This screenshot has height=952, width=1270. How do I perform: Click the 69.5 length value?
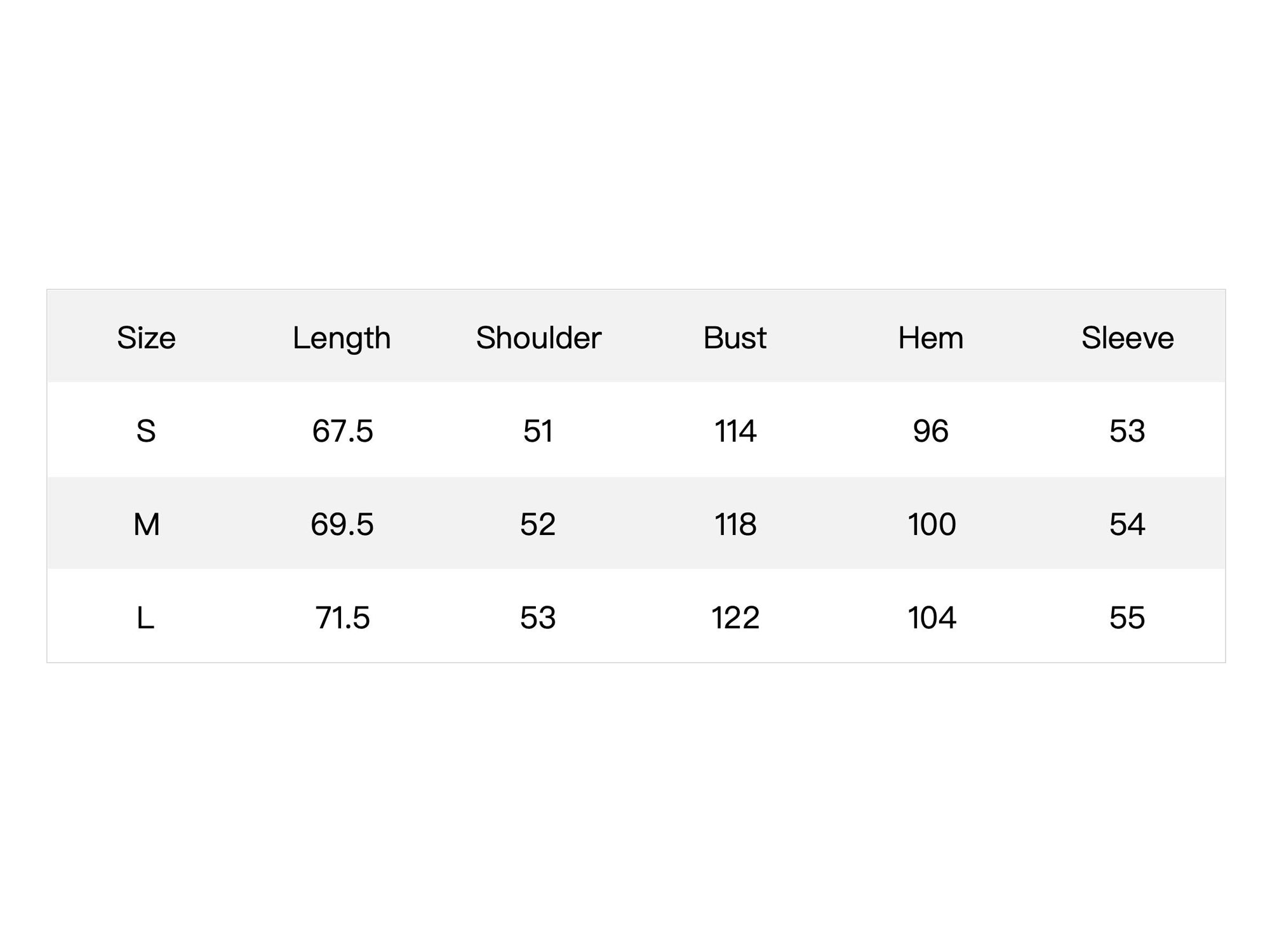coord(342,525)
